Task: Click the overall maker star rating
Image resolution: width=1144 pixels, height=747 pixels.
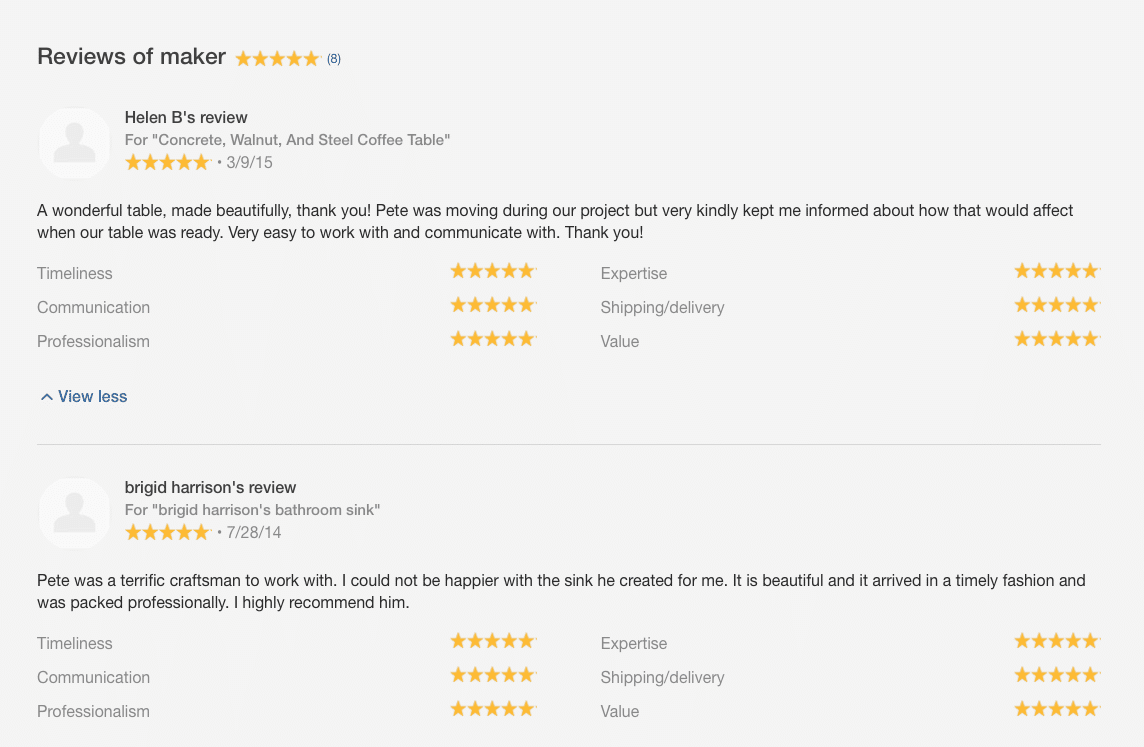Action: pos(277,59)
